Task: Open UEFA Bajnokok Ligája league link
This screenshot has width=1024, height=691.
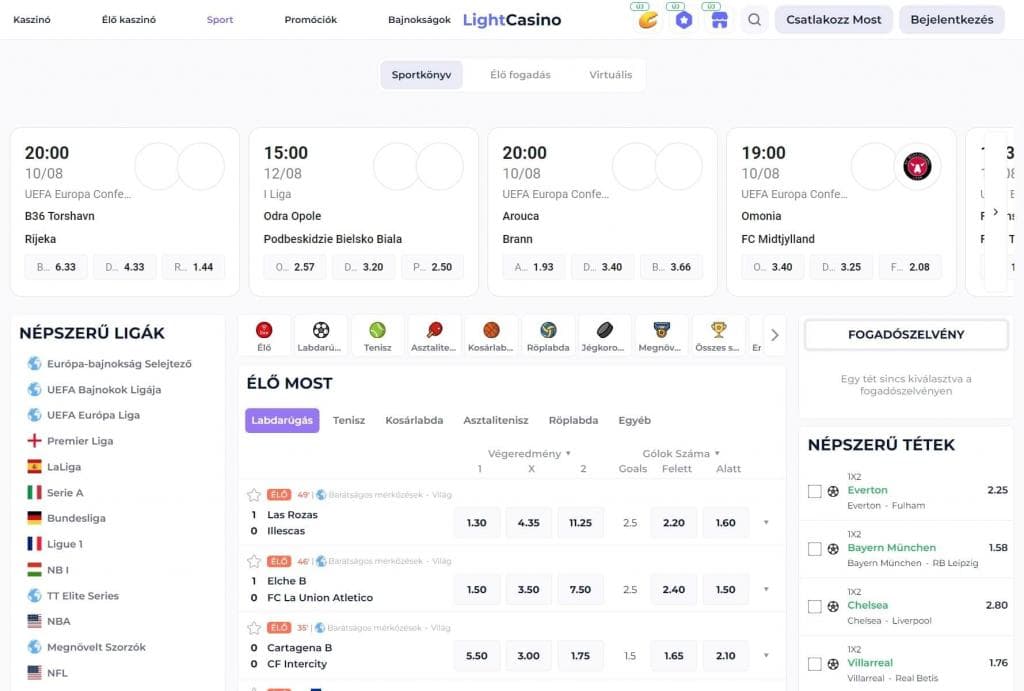Action: [104, 389]
